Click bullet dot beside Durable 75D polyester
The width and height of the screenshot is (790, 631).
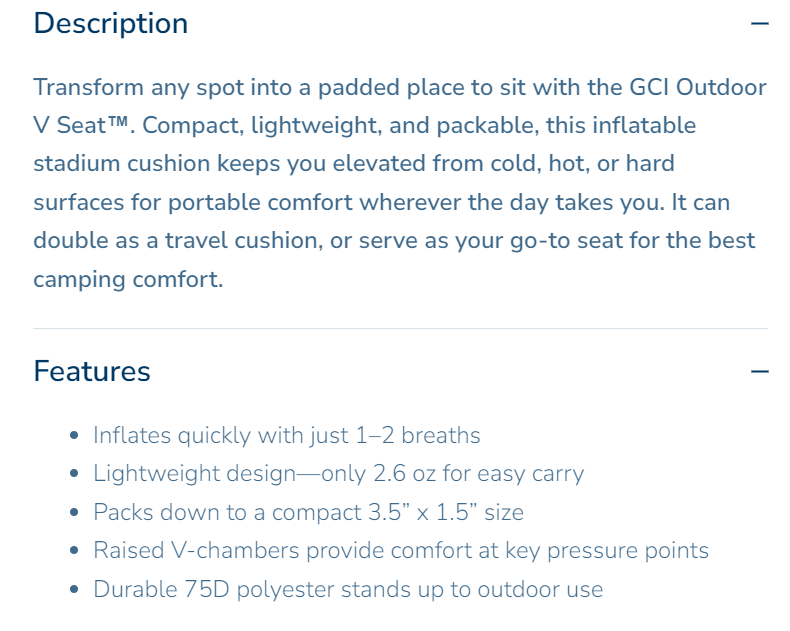pyautogui.click(x=75, y=590)
